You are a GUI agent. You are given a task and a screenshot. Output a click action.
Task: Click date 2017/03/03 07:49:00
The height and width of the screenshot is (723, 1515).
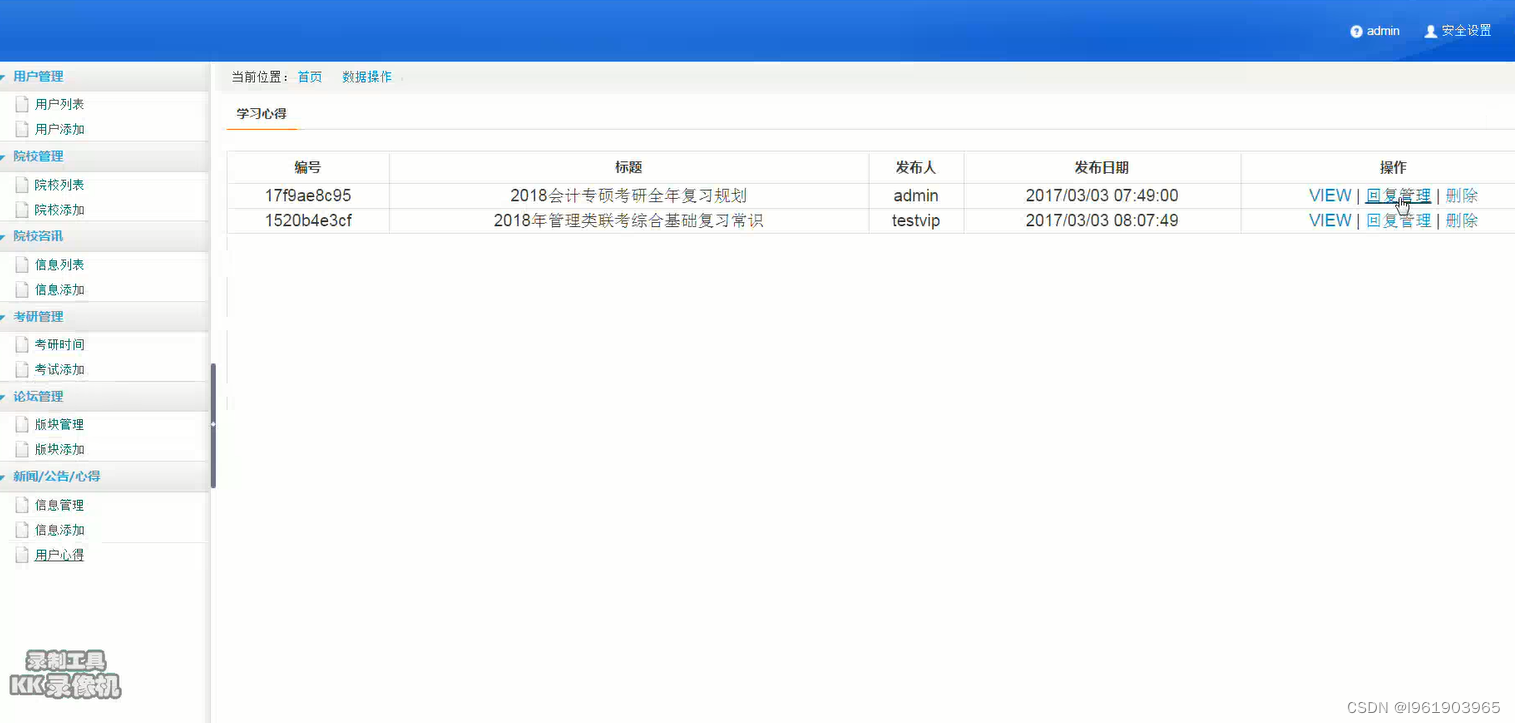[1102, 196]
